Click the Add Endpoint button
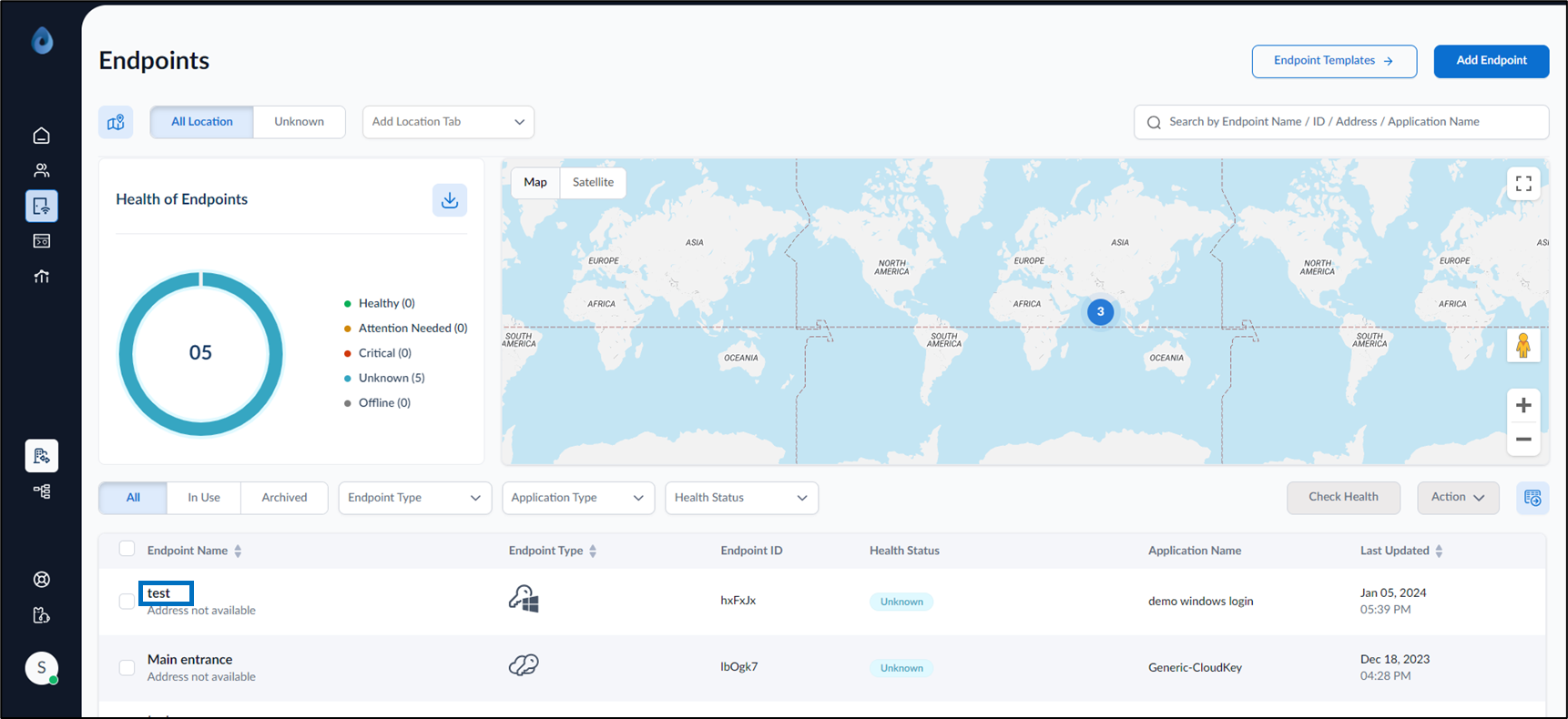 pyautogui.click(x=1491, y=61)
